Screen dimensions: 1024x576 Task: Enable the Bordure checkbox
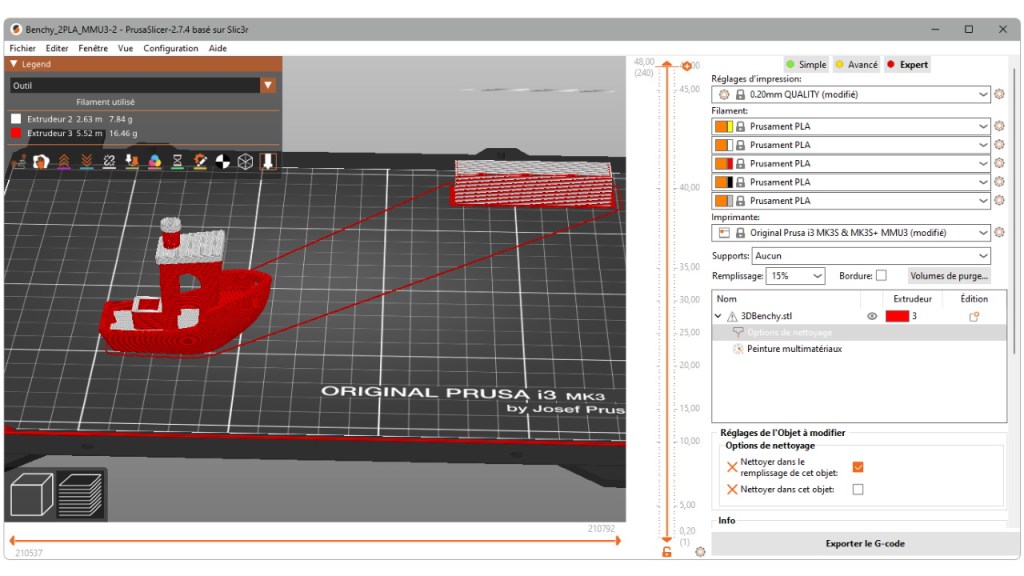(x=881, y=276)
